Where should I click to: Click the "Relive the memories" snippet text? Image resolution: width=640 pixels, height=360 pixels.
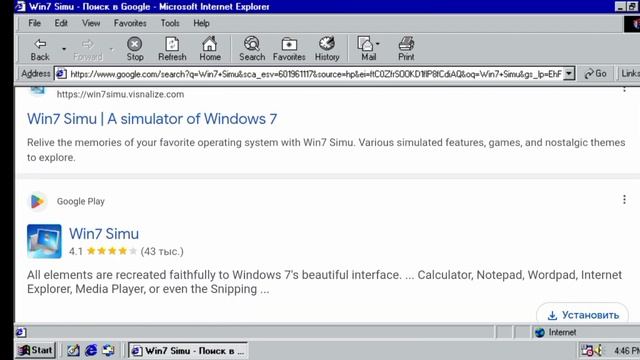326,150
